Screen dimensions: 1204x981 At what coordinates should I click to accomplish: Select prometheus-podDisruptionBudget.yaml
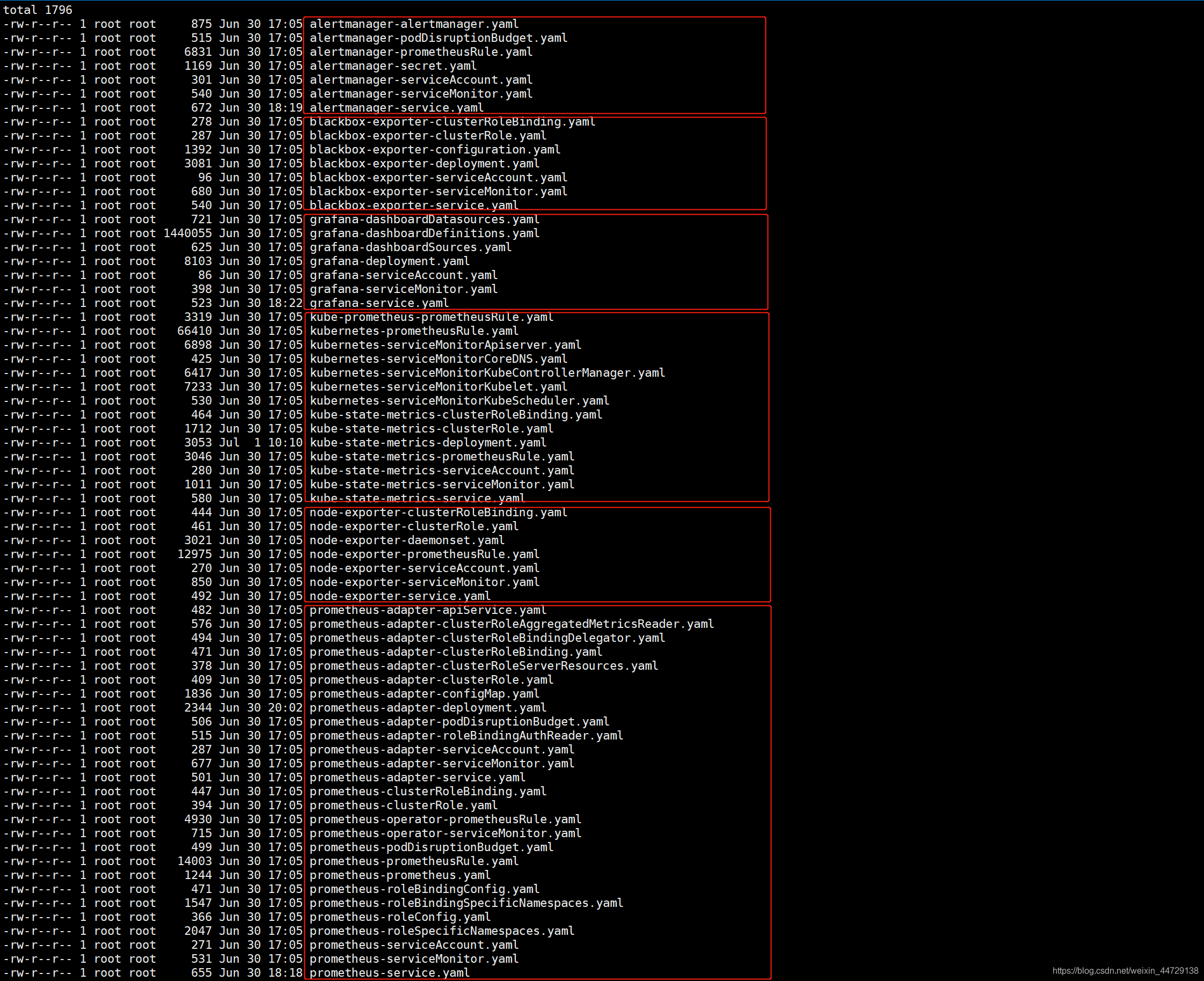[x=431, y=847]
